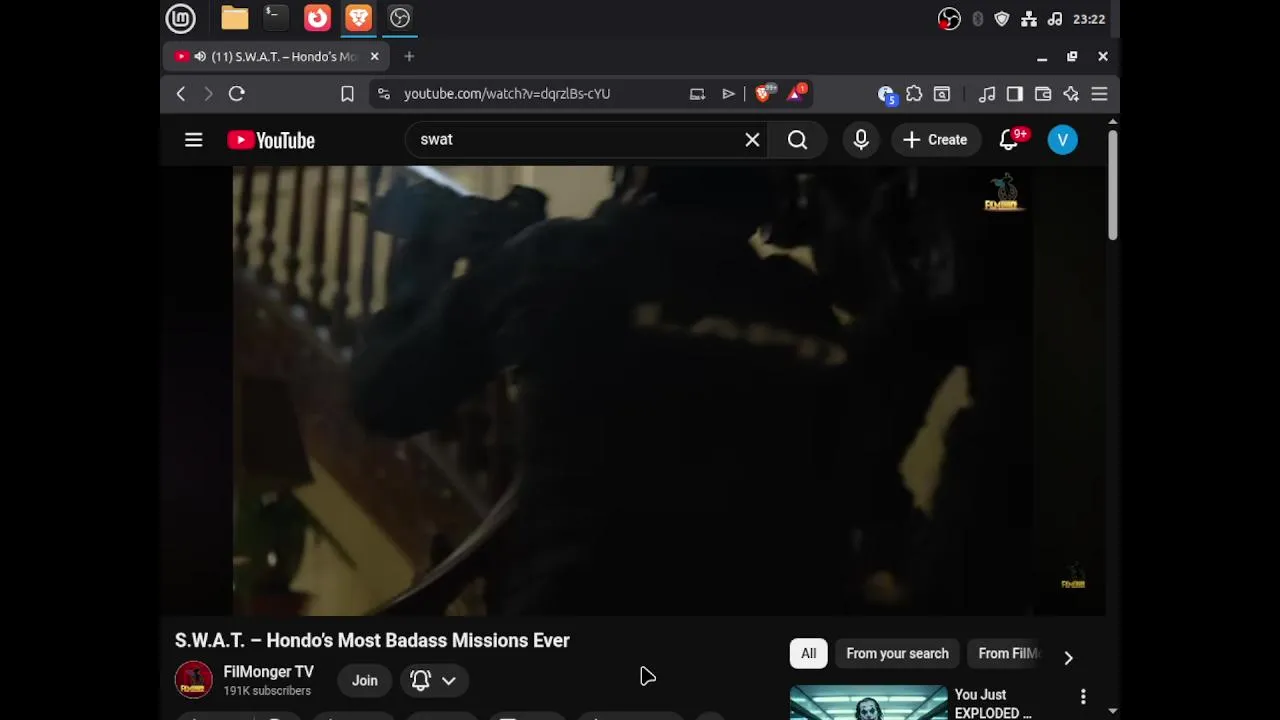Go forward in browser history
Viewport: 1280px width, 720px height.
208,94
